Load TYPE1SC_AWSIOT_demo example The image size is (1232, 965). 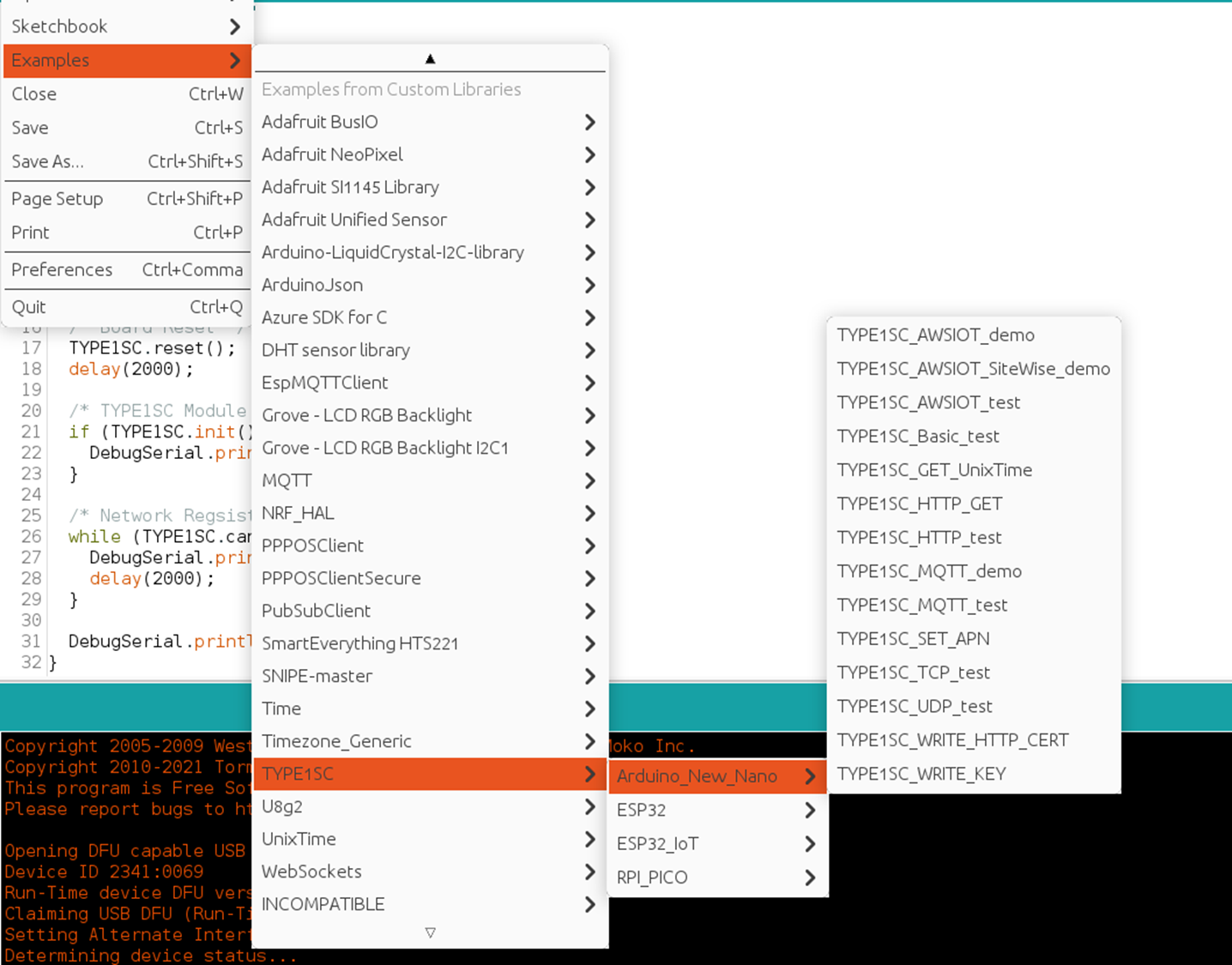[974, 335]
